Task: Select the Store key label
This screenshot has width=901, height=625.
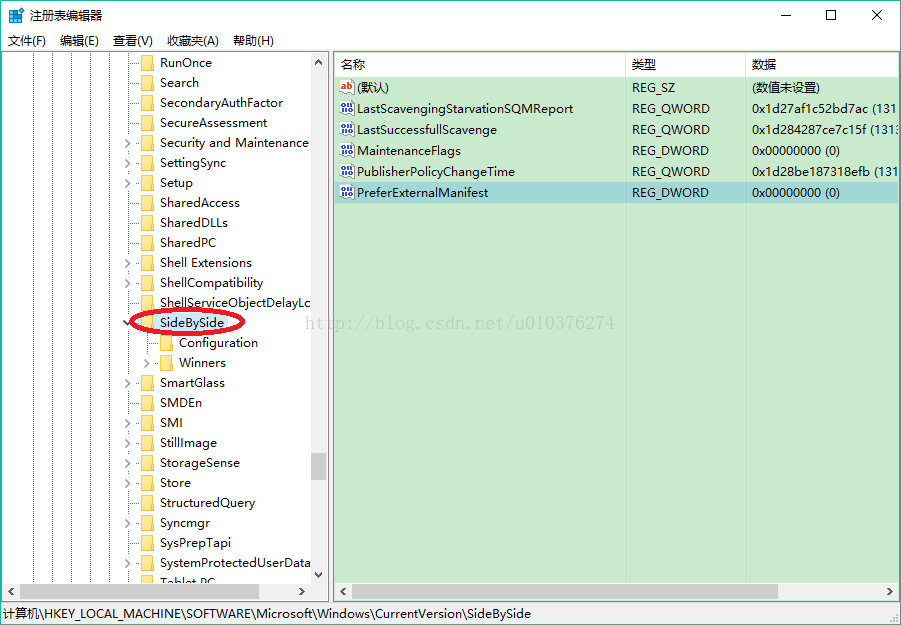Action: click(x=175, y=483)
